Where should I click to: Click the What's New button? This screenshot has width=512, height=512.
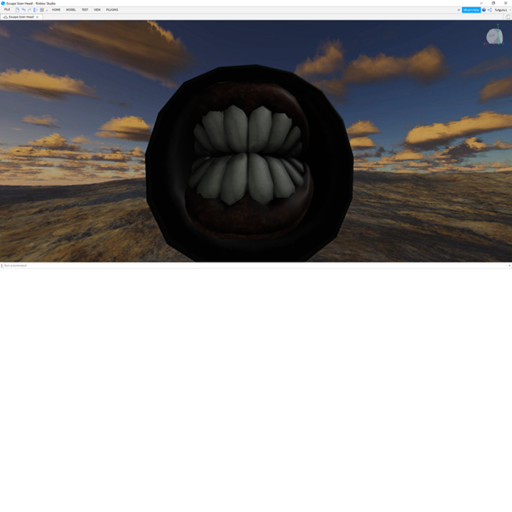pos(471,10)
